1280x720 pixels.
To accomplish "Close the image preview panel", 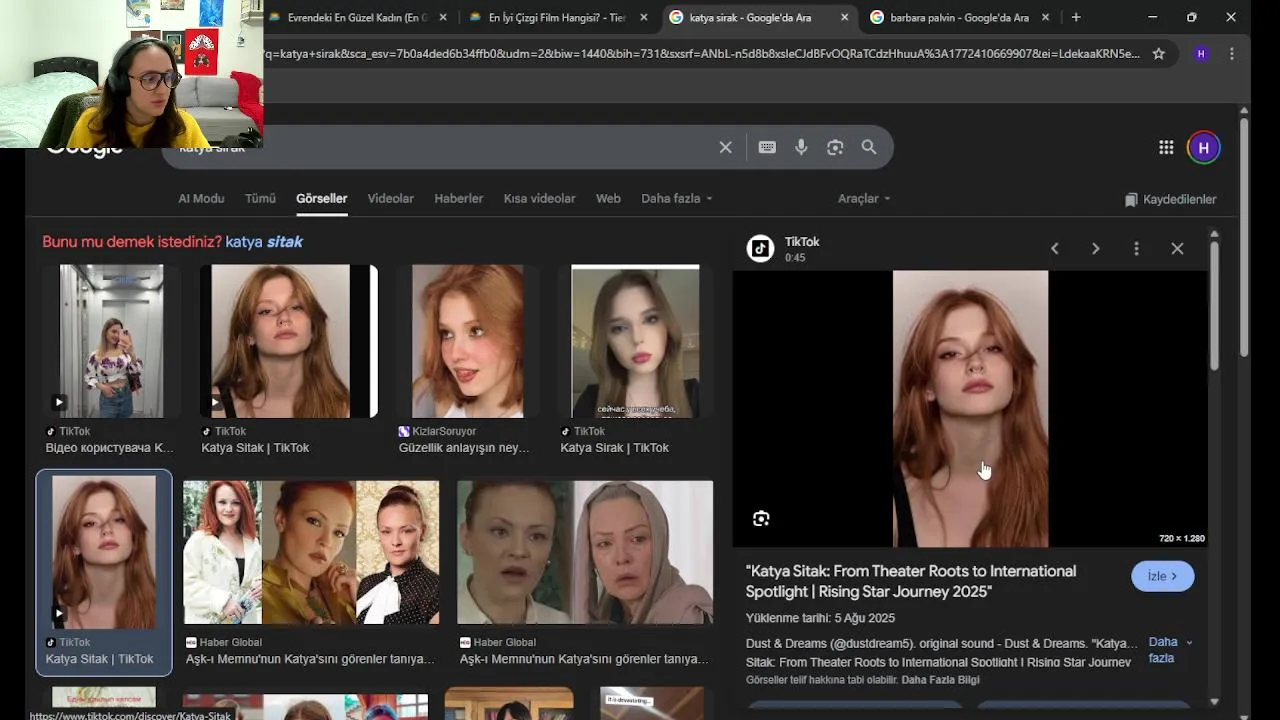I will point(1177,248).
